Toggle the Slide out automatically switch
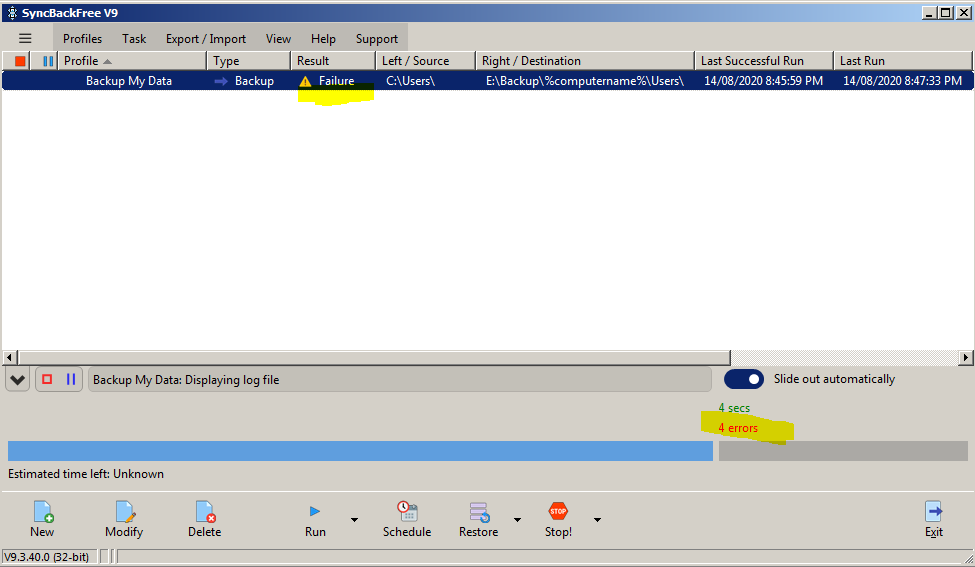This screenshot has width=975, height=567. [743, 379]
